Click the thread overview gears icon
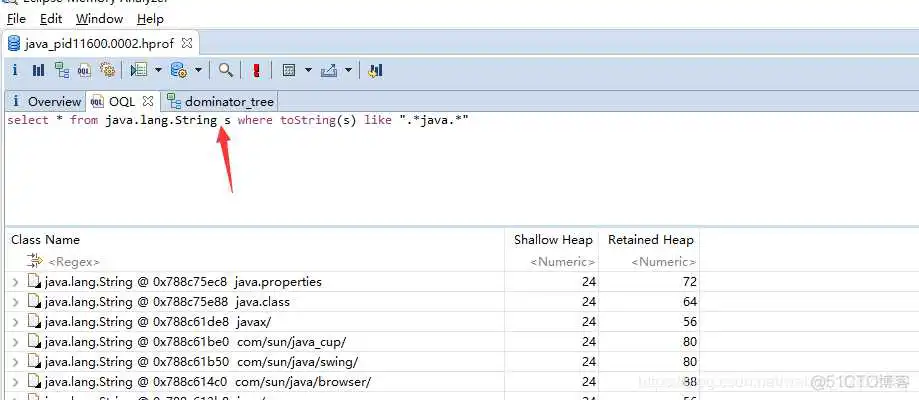This screenshot has width=919, height=400. click(107, 70)
